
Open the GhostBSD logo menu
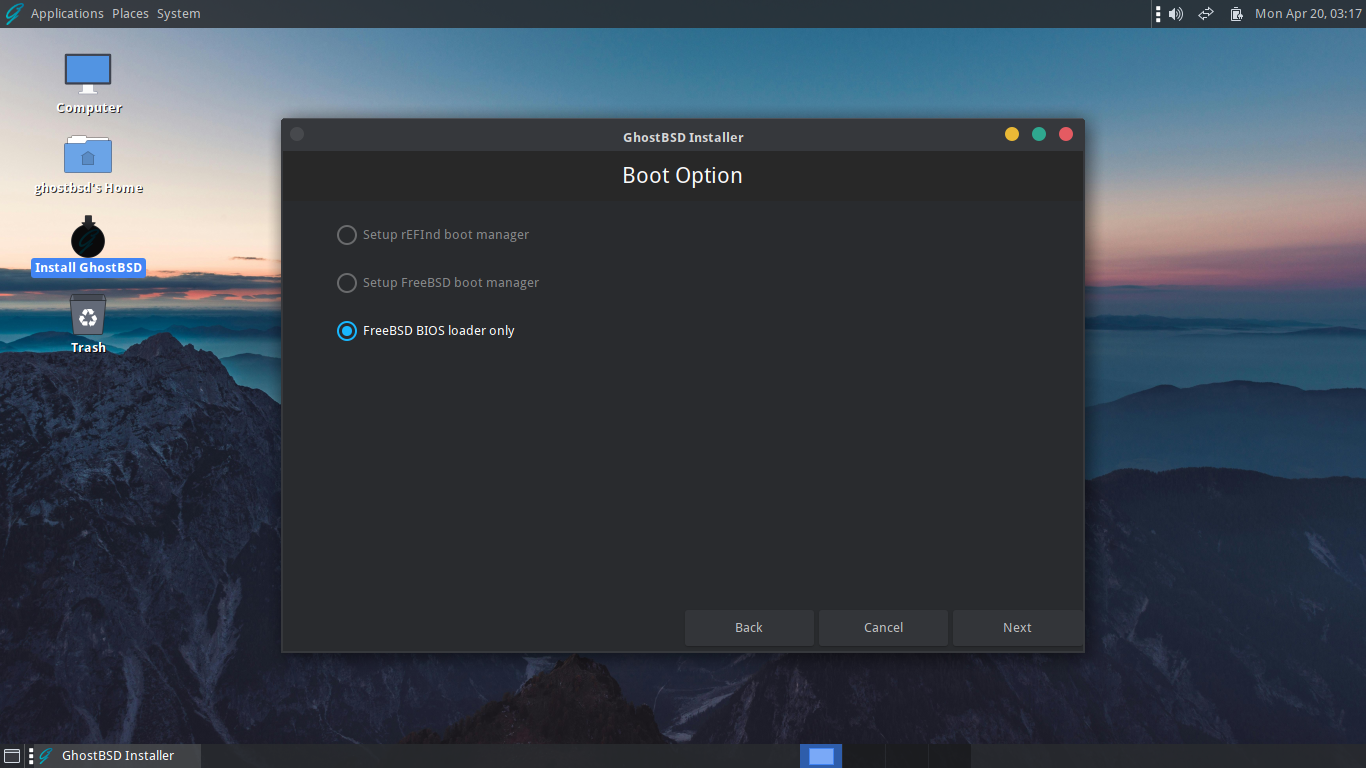click(14, 13)
